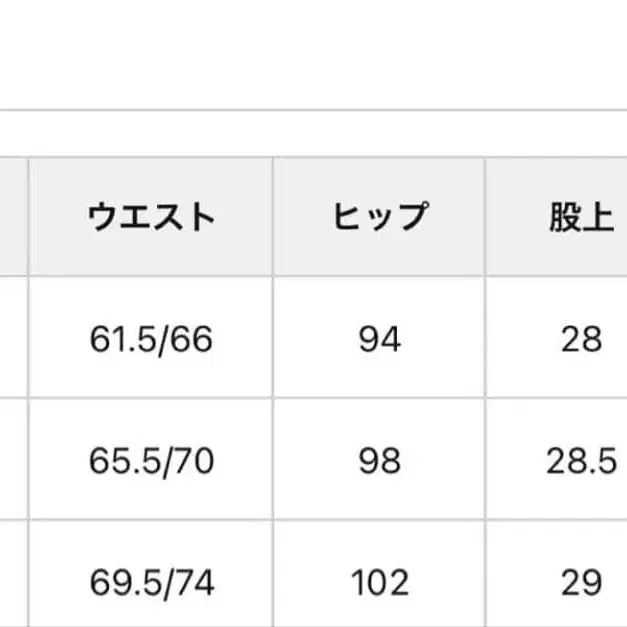Click the gap between divider and table header

(x=313, y=133)
